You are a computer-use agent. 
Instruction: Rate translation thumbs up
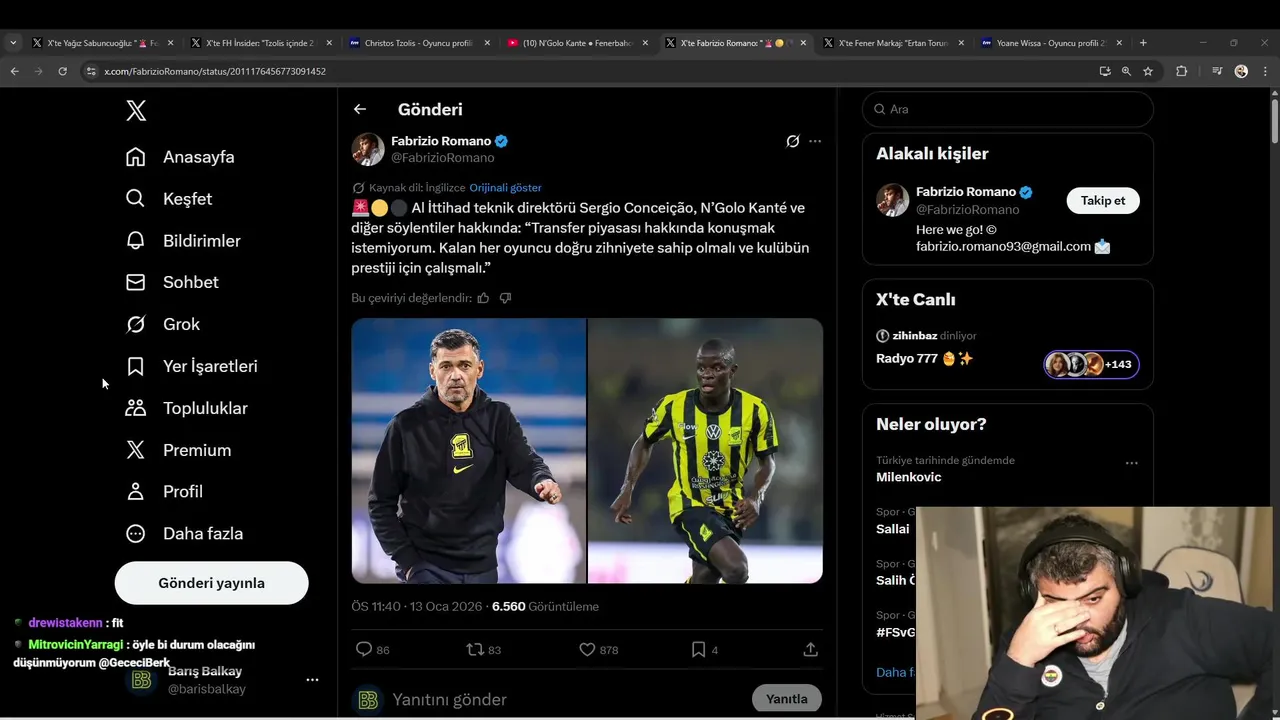483,298
